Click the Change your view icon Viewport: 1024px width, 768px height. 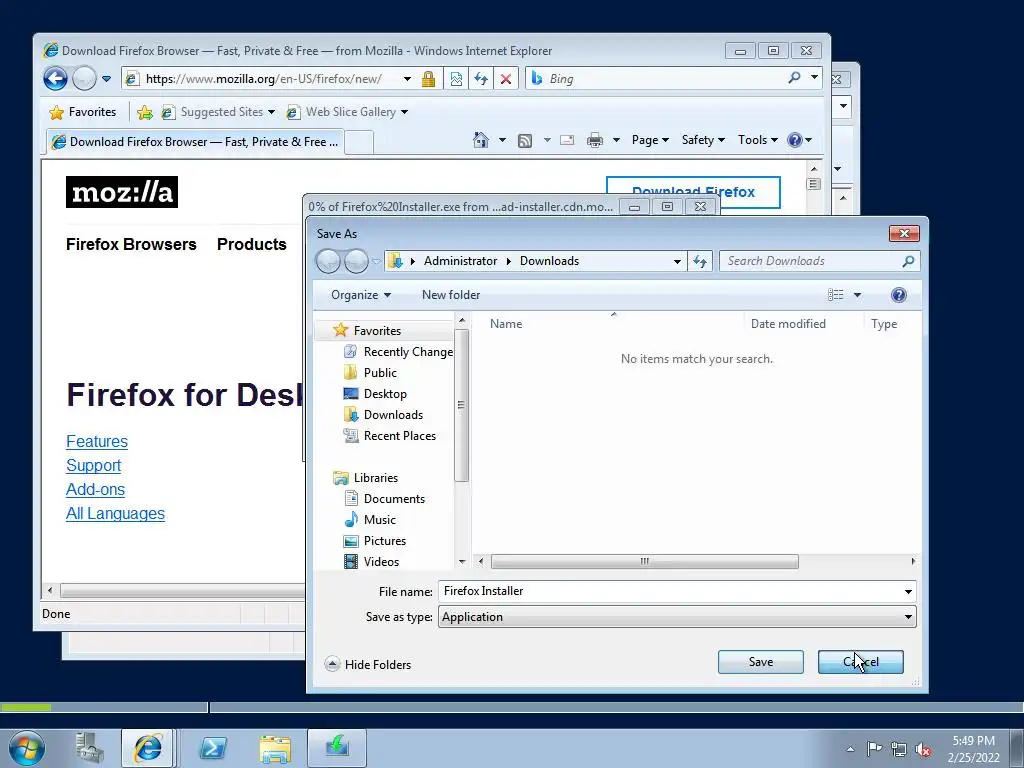[835, 295]
